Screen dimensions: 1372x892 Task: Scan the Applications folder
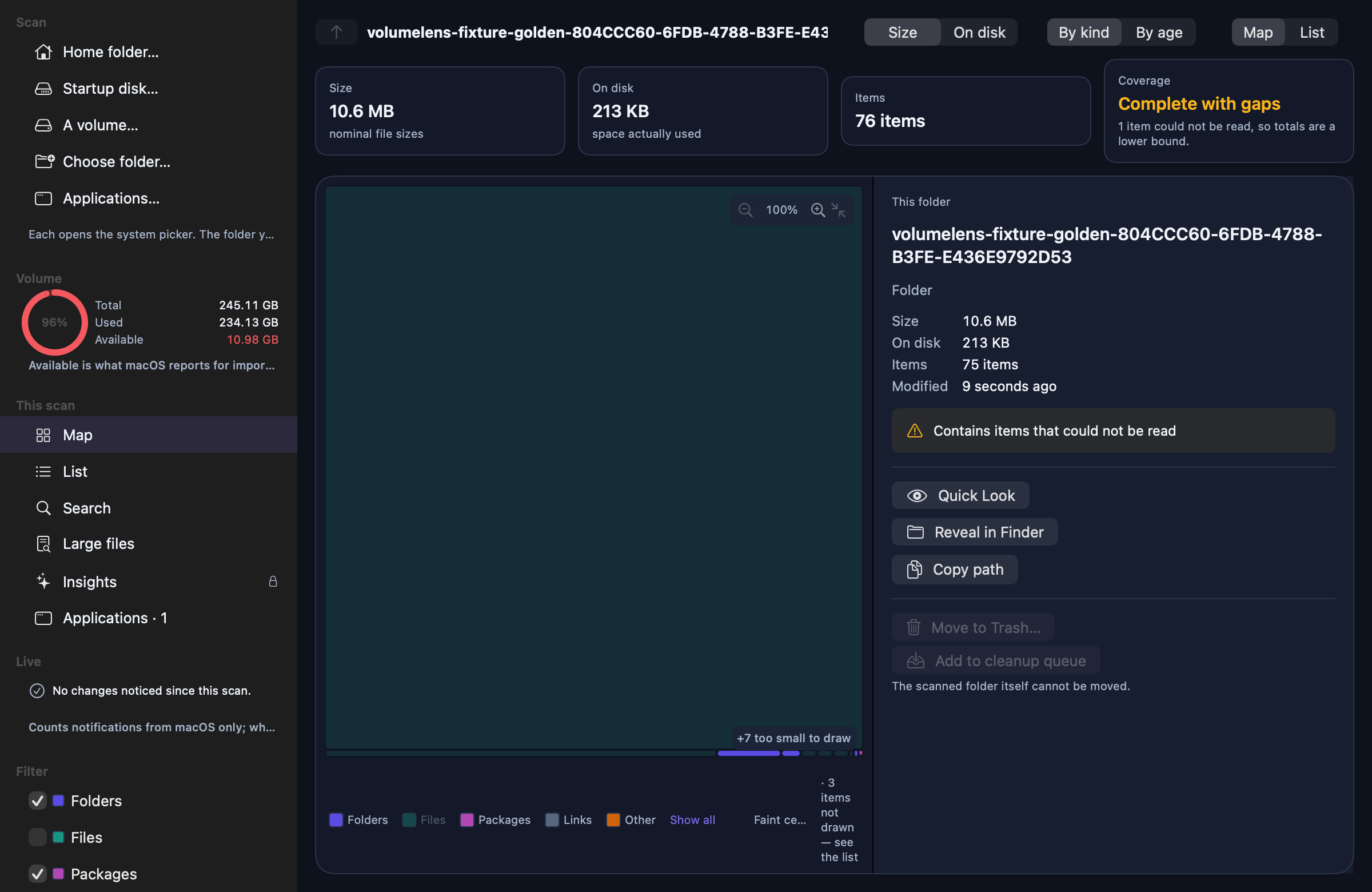pyautogui.click(x=149, y=198)
